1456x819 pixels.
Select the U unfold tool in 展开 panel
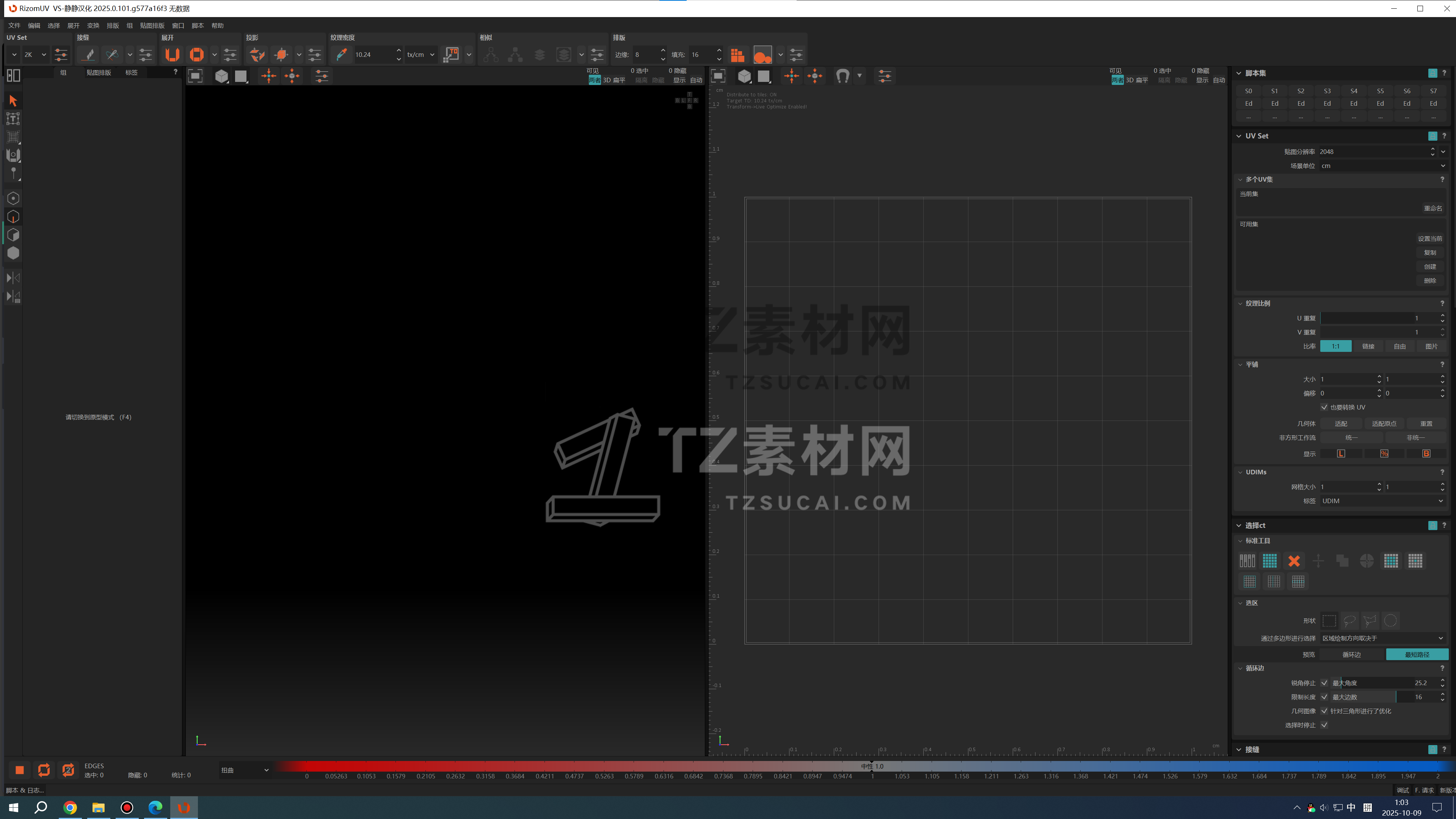173,54
